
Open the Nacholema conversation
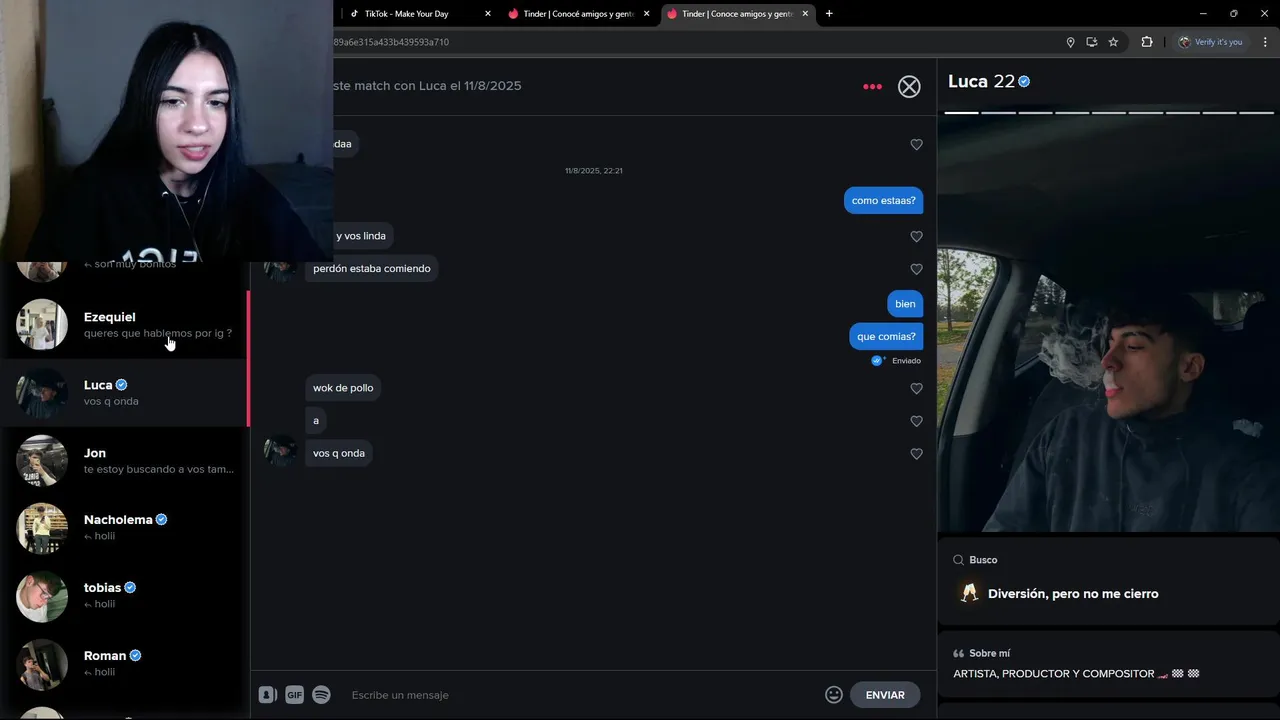pos(124,528)
